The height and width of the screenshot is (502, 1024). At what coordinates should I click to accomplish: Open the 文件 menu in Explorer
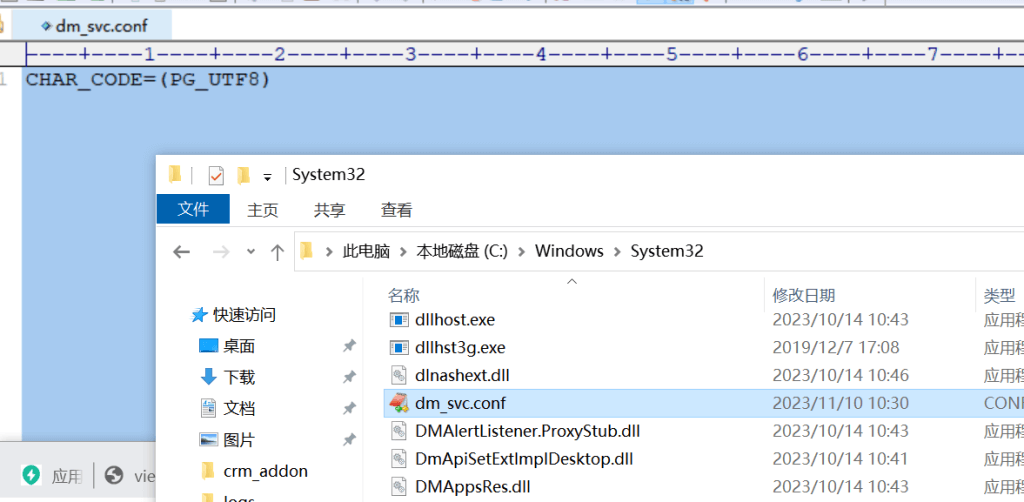[x=193, y=209]
